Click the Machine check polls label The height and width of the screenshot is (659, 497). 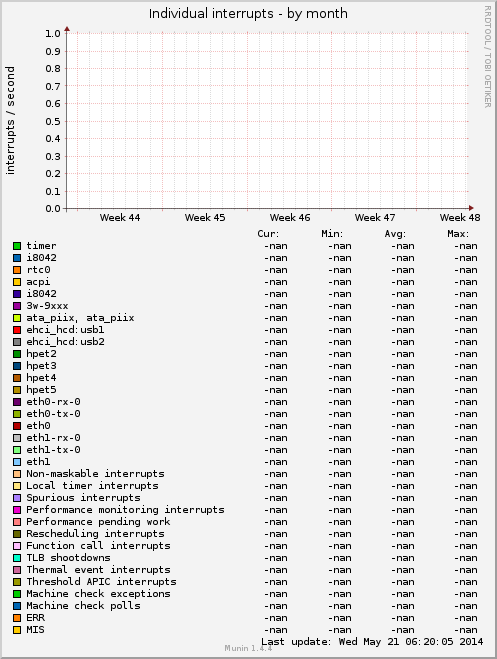[x=83, y=606]
